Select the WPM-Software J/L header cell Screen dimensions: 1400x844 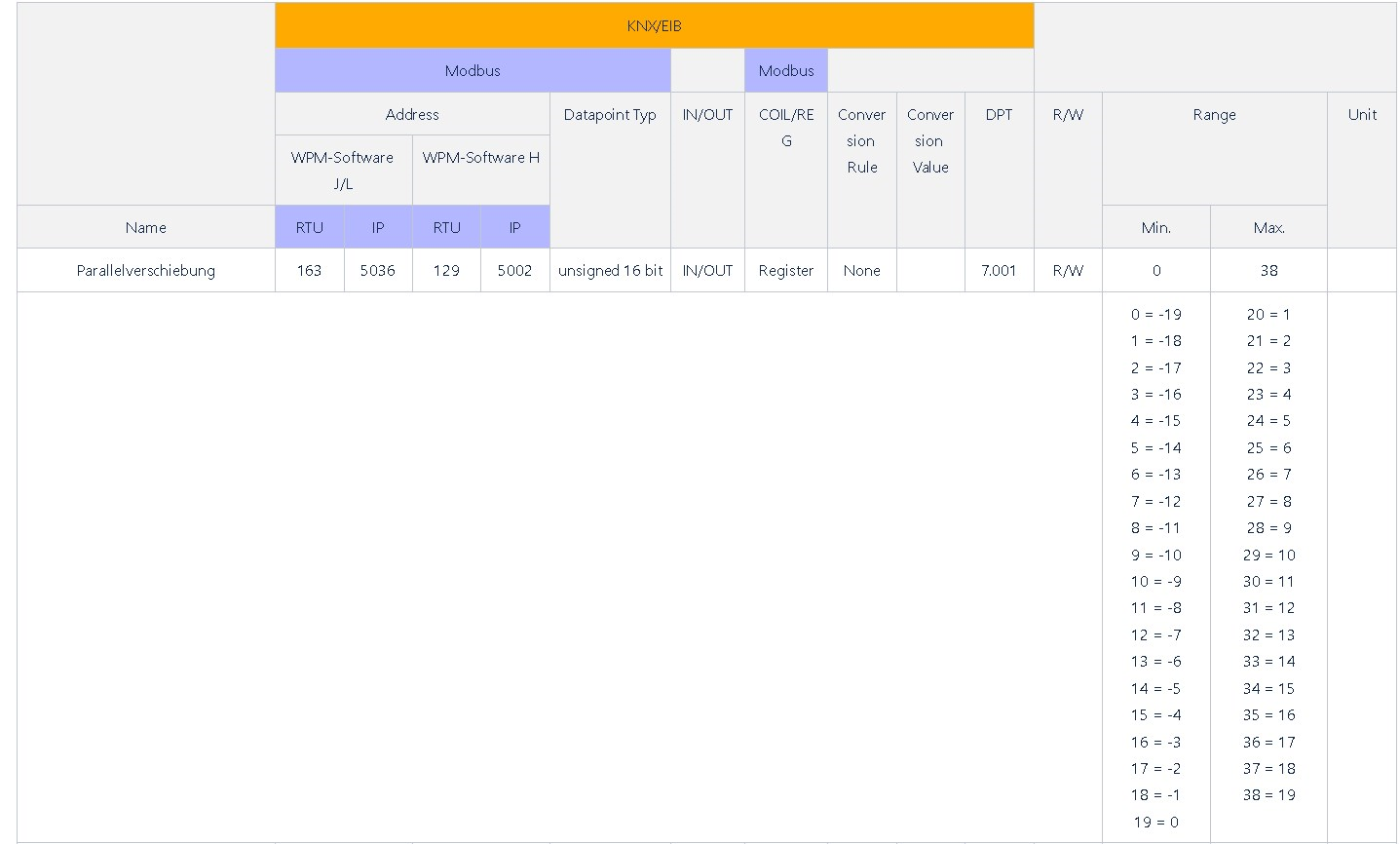point(343,170)
